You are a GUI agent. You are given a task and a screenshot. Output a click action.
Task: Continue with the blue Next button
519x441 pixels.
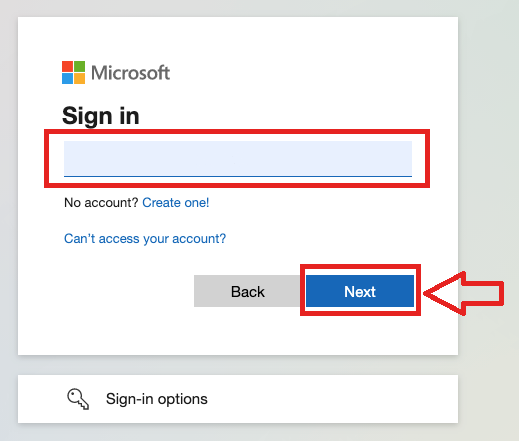point(360,291)
